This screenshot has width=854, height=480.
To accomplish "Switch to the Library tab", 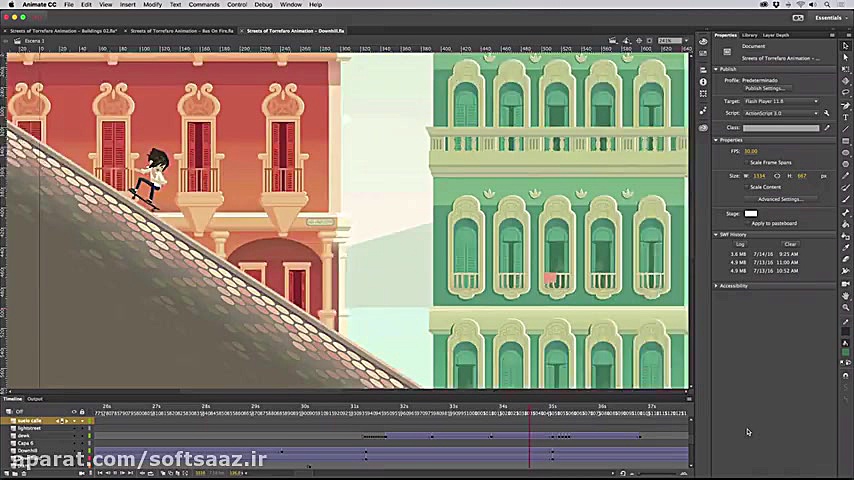I will pos(749,35).
